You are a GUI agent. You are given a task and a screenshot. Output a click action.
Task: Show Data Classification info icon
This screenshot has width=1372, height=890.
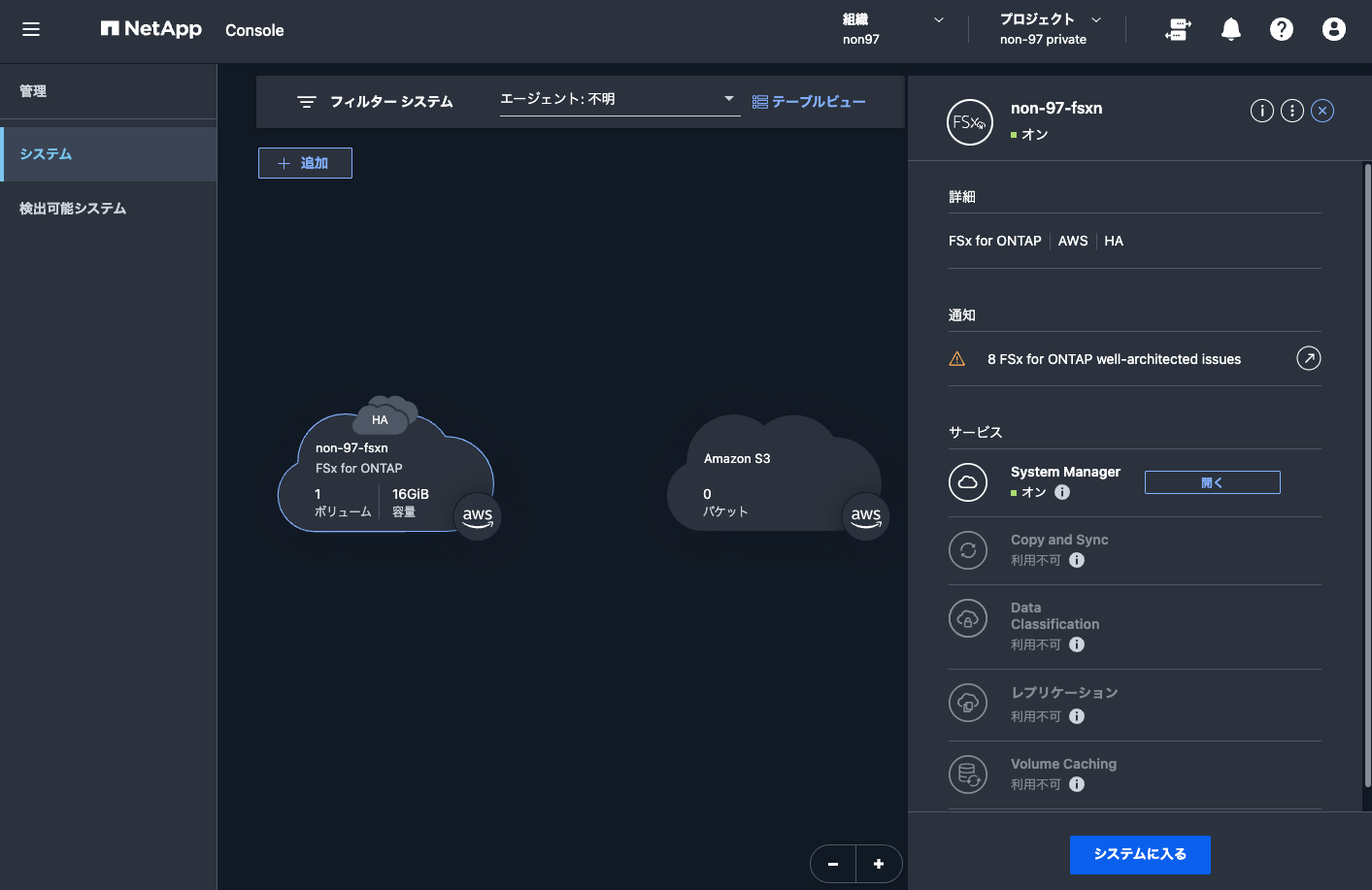(1077, 644)
